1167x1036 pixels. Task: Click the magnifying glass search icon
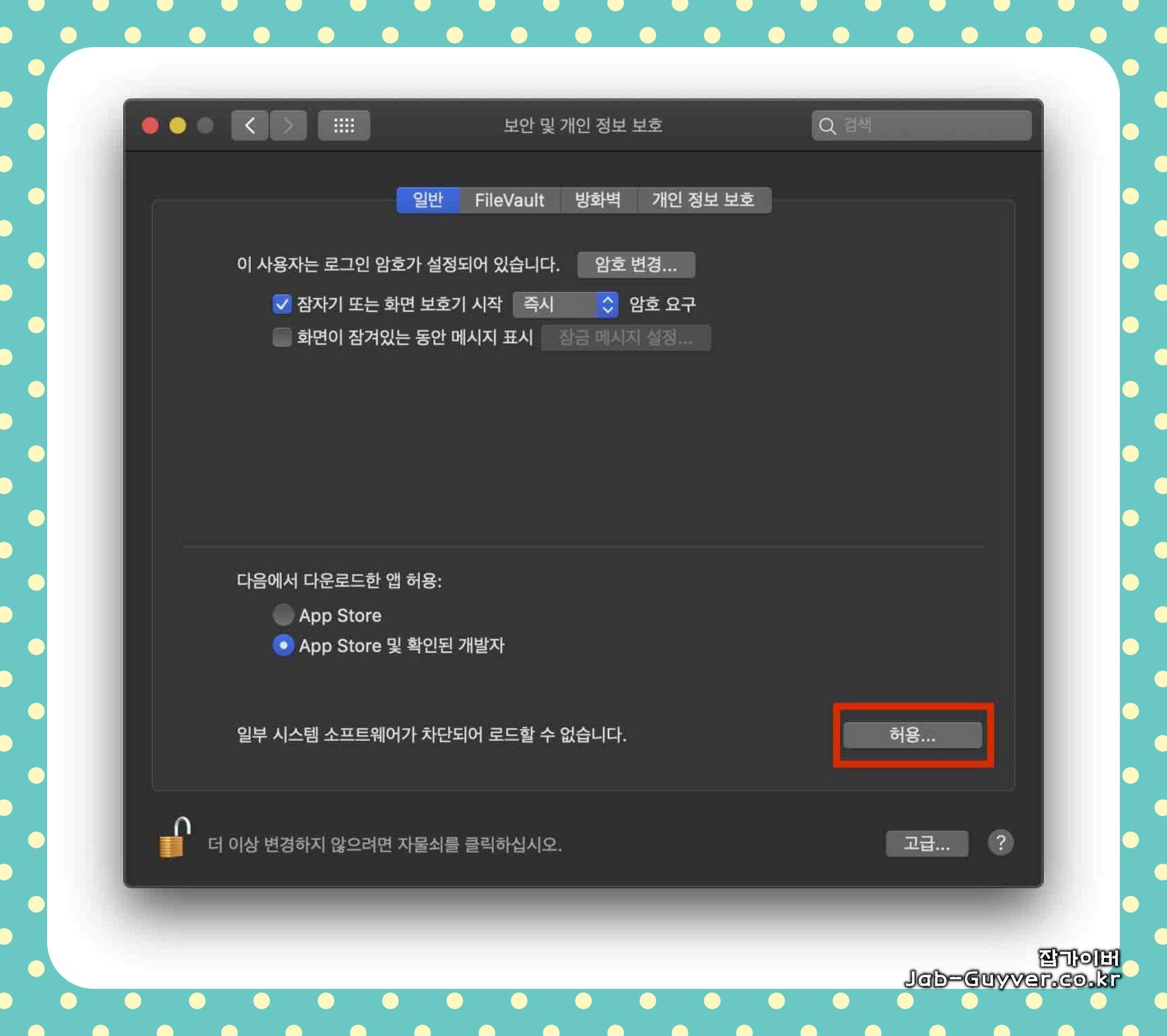(x=827, y=126)
